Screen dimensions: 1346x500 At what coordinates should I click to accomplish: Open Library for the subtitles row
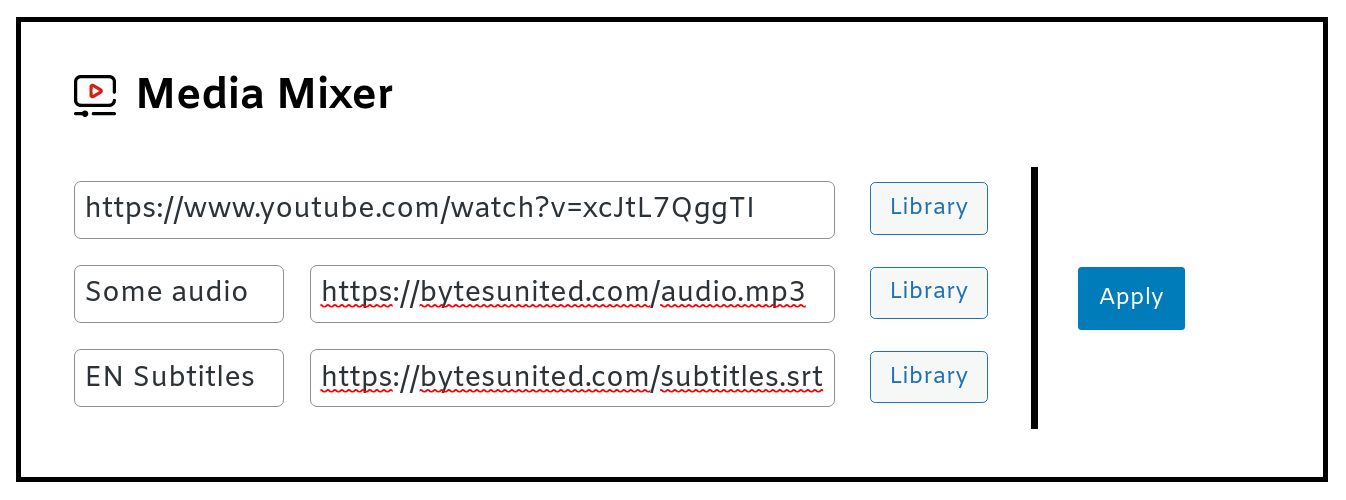click(x=928, y=376)
